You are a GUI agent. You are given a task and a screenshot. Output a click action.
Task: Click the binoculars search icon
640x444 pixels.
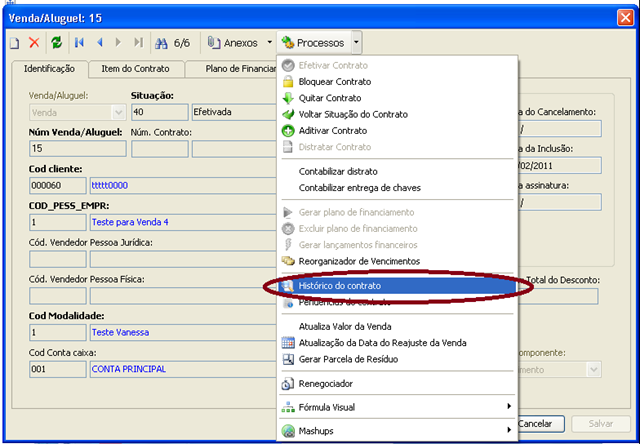tap(161, 43)
